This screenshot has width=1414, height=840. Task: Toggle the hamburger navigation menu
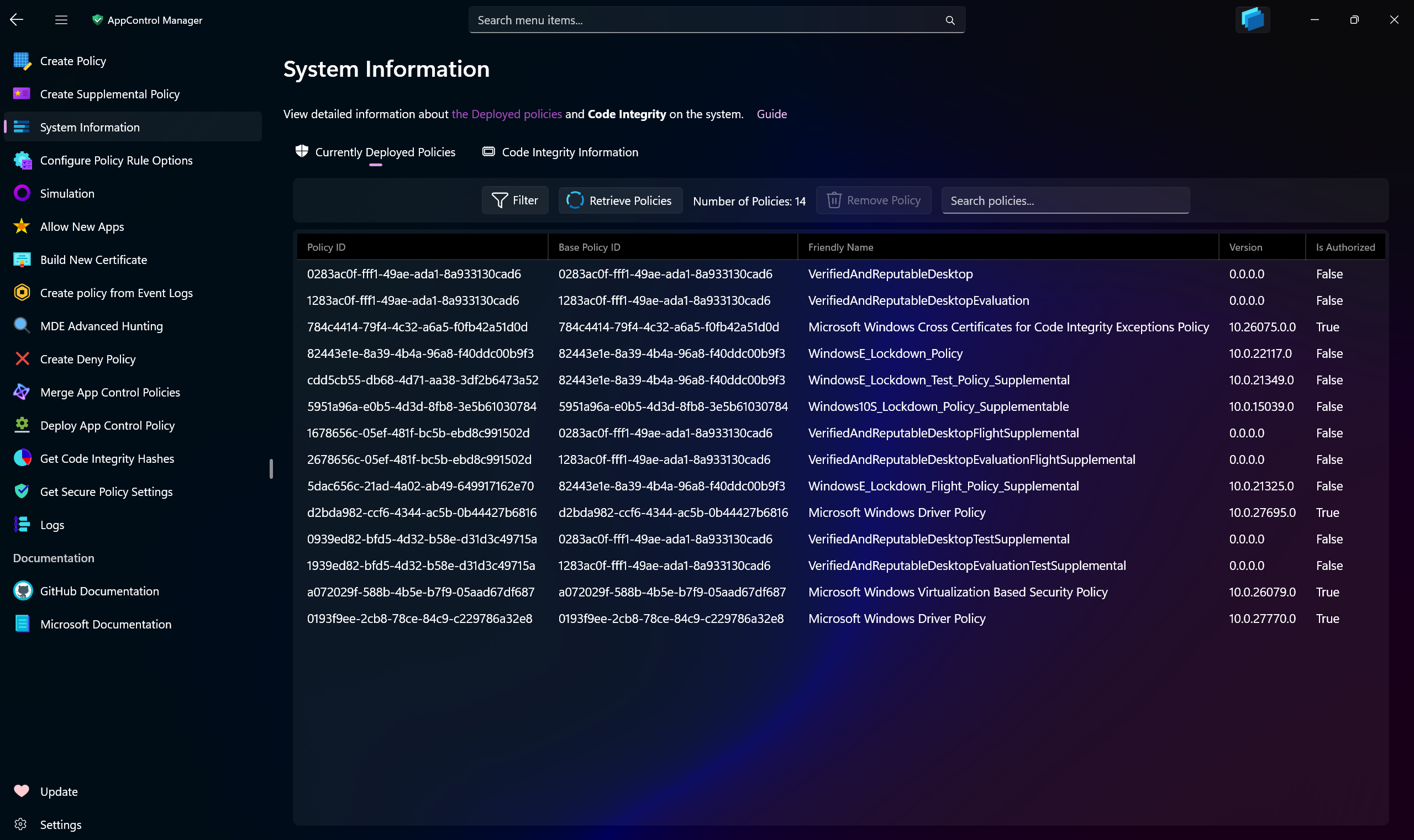coord(61,20)
